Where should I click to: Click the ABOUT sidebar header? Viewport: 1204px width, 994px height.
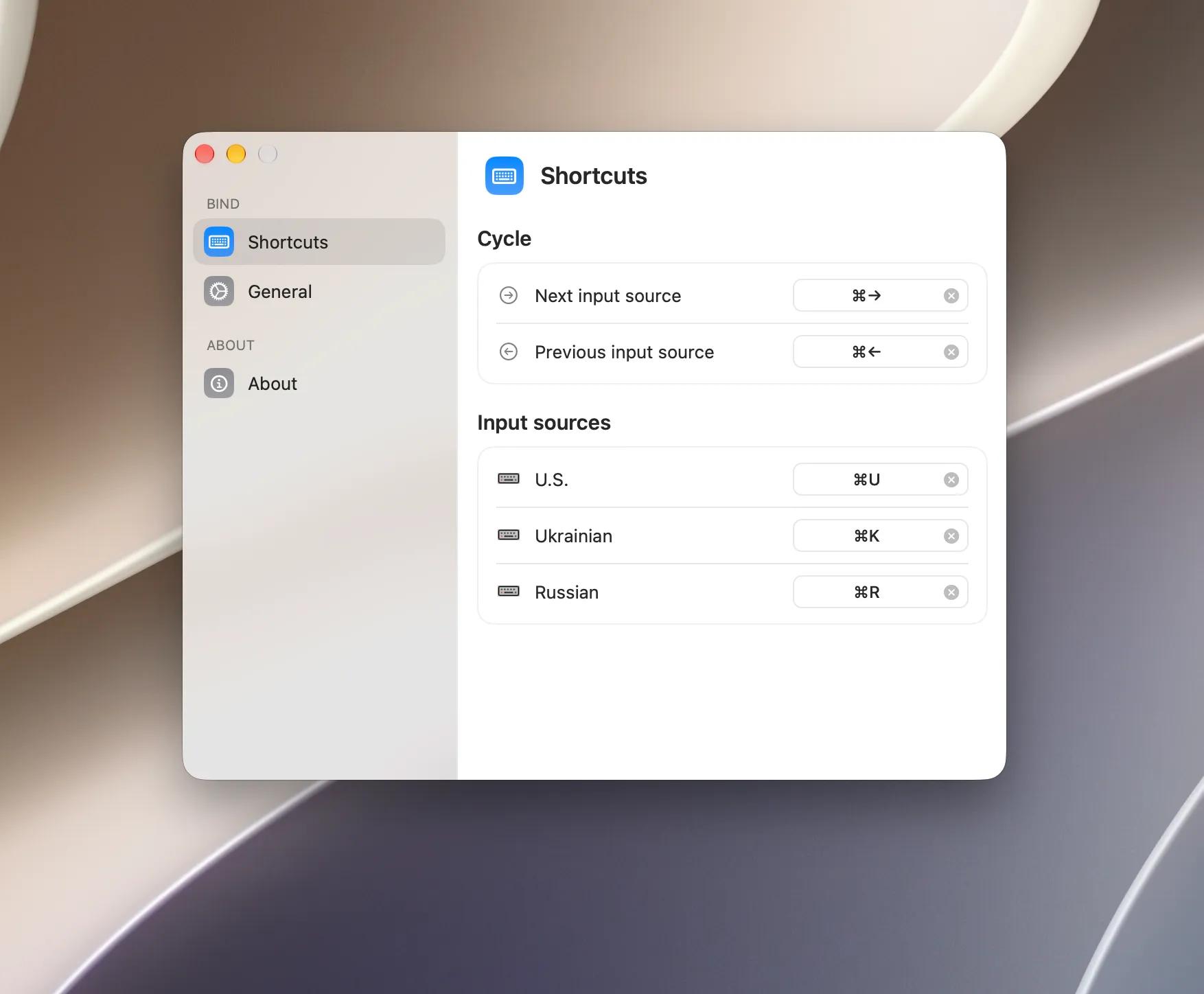(231, 345)
